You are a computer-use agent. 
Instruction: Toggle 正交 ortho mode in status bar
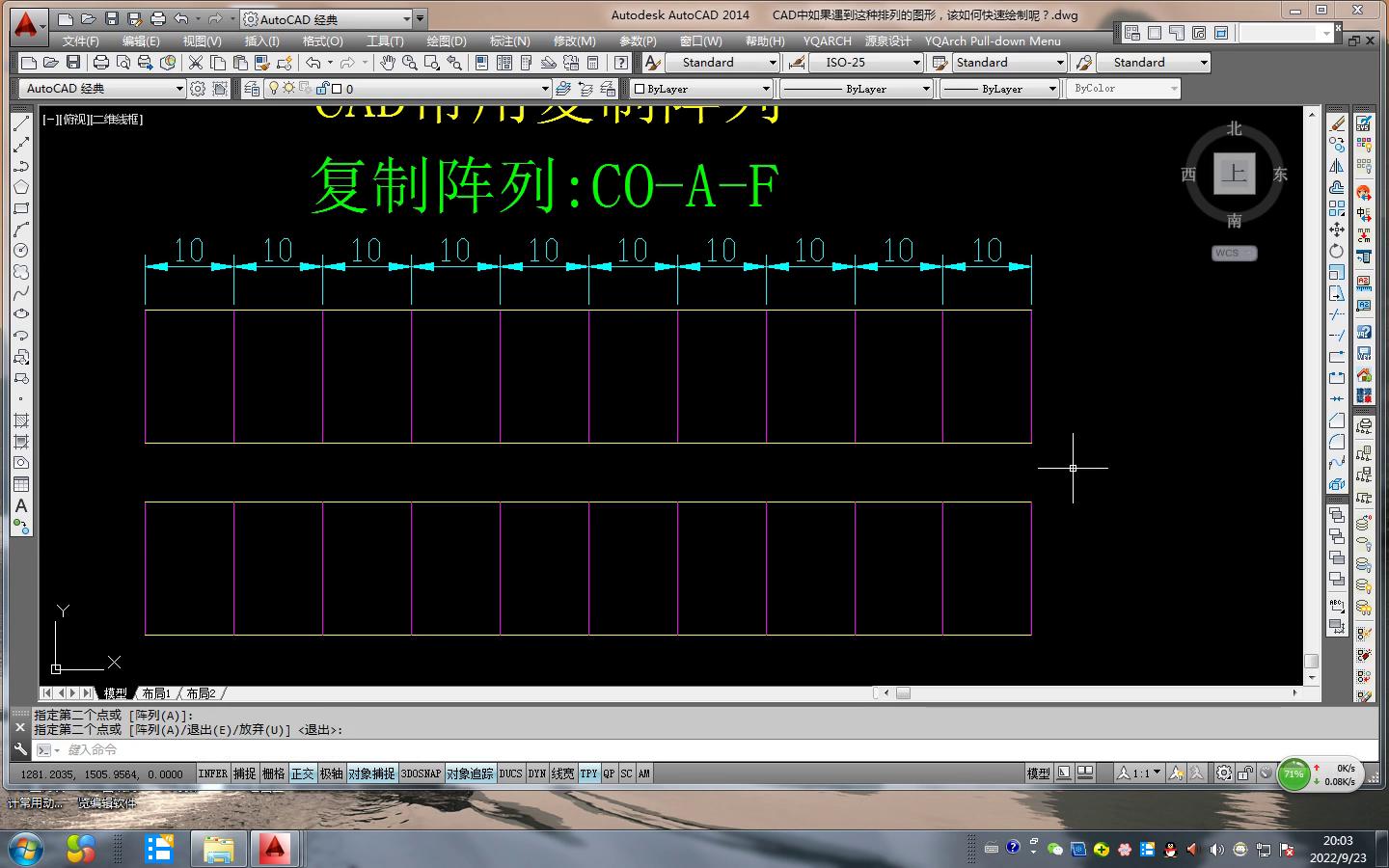point(302,773)
